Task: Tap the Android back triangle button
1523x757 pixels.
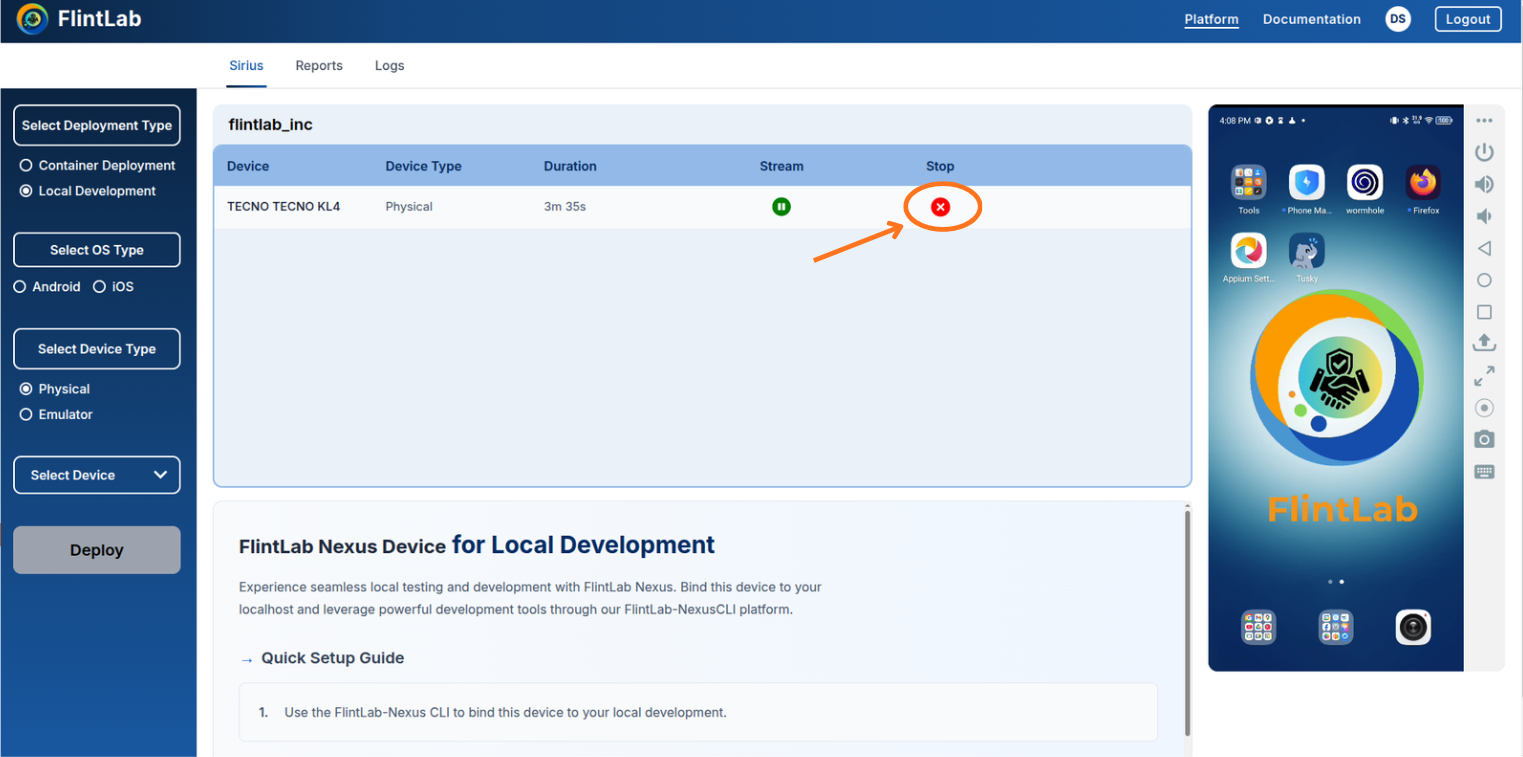Action: click(1484, 248)
